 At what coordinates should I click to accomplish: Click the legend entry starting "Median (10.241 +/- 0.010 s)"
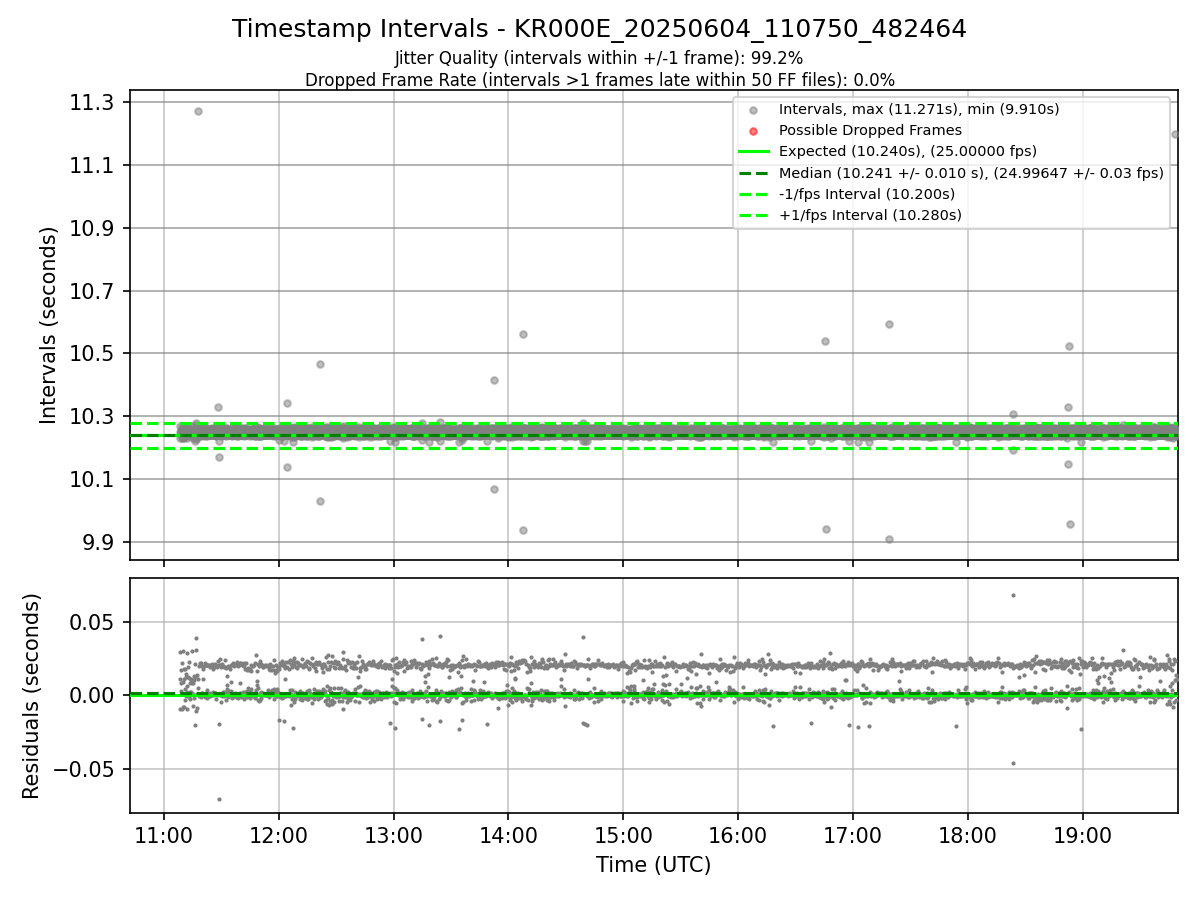(971, 173)
